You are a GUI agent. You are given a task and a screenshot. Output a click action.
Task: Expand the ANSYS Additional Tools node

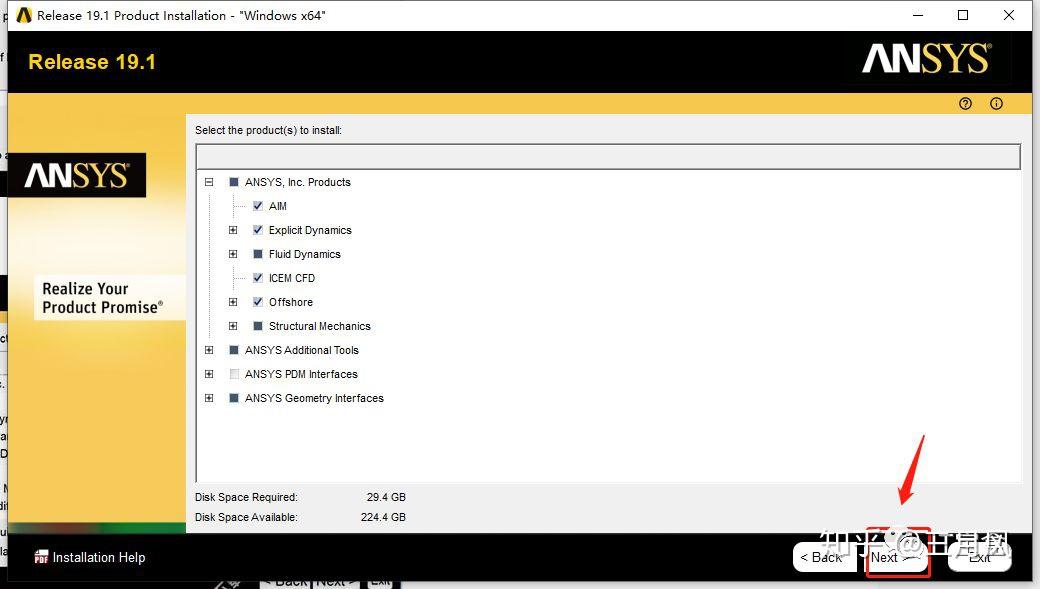[208, 350]
